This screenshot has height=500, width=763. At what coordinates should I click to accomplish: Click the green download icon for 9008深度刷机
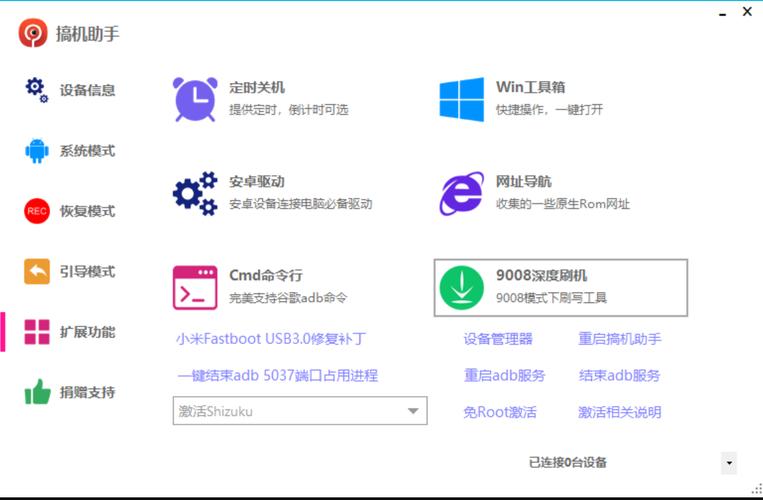(x=461, y=287)
